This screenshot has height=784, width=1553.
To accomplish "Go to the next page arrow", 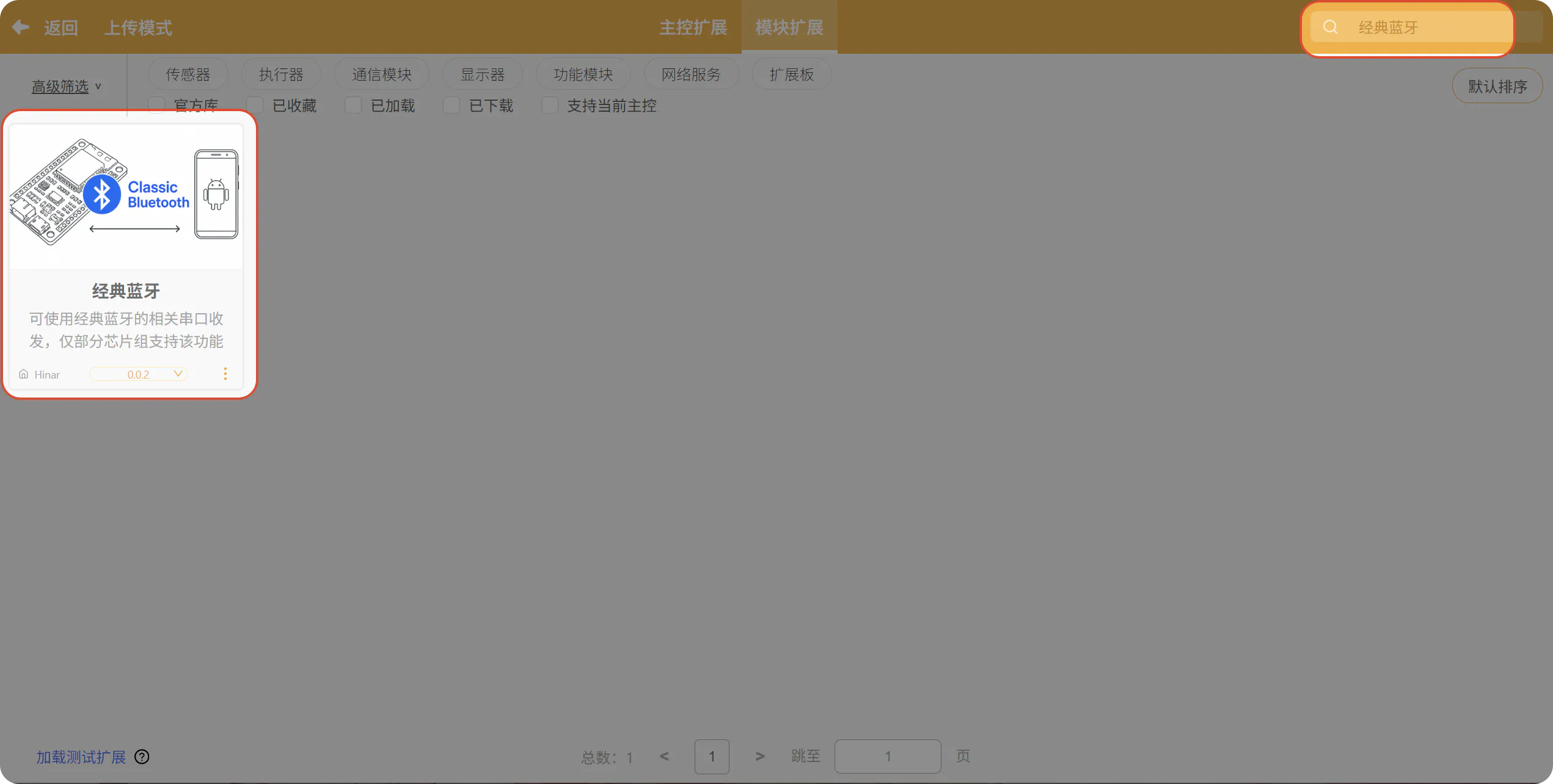I will click(x=759, y=756).
